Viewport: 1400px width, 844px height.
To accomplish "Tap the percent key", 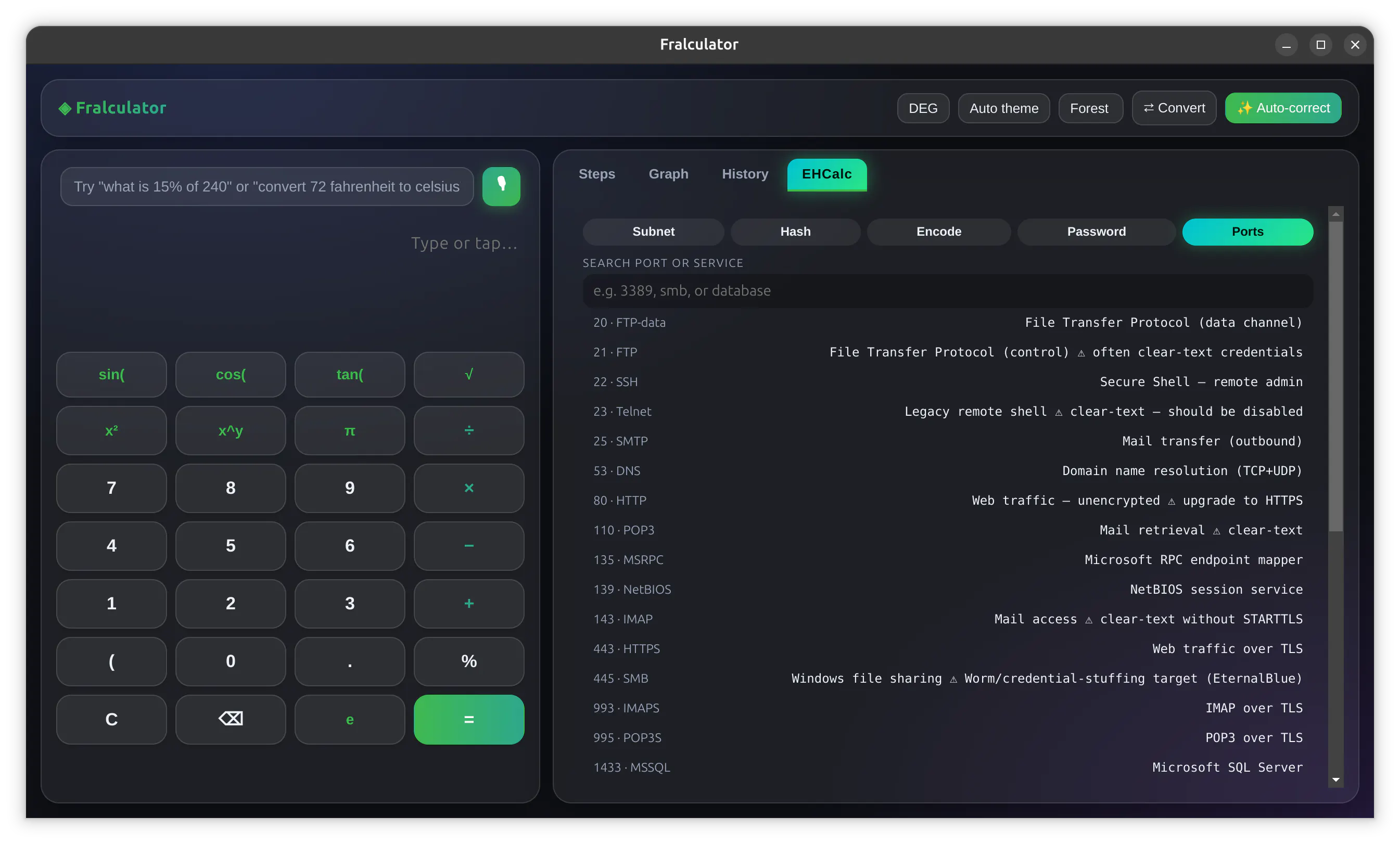I will pos(469,661).
